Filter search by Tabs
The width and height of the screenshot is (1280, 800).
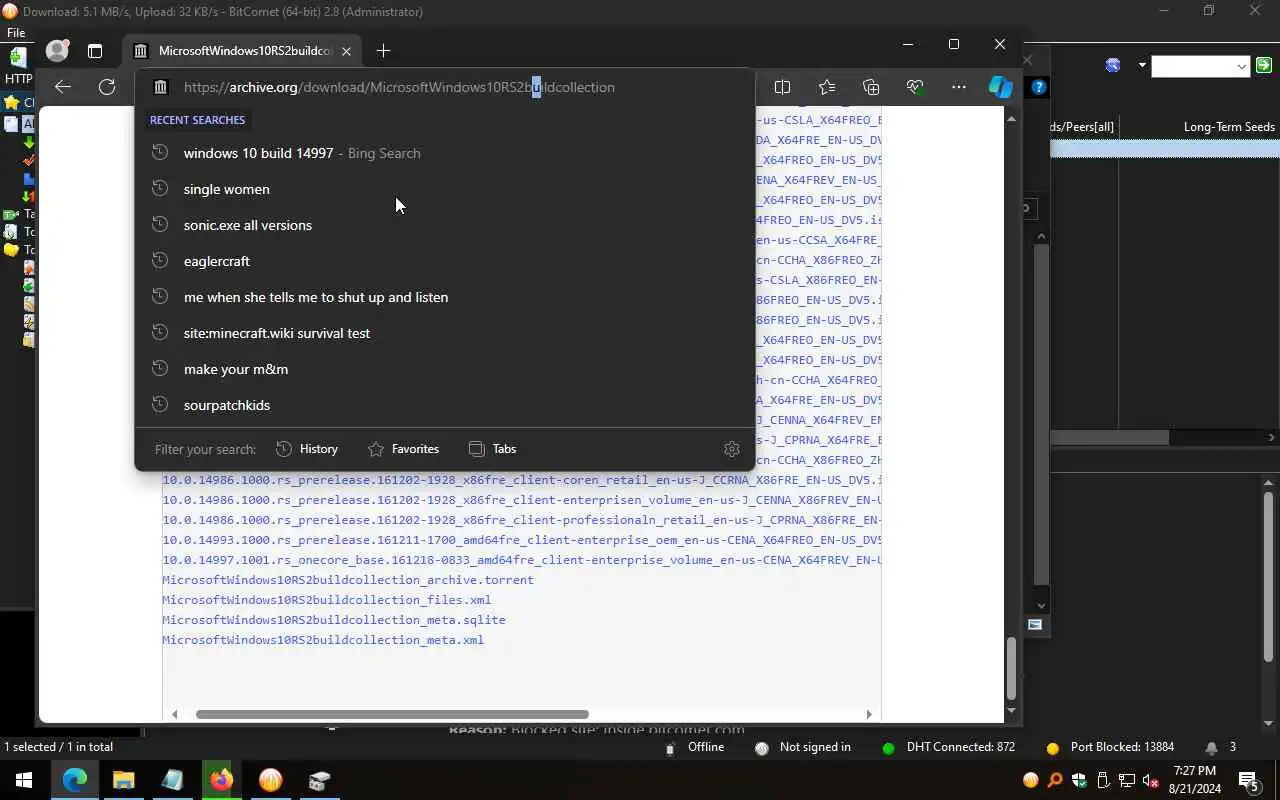pyautogui.click(x=493, y=449)
